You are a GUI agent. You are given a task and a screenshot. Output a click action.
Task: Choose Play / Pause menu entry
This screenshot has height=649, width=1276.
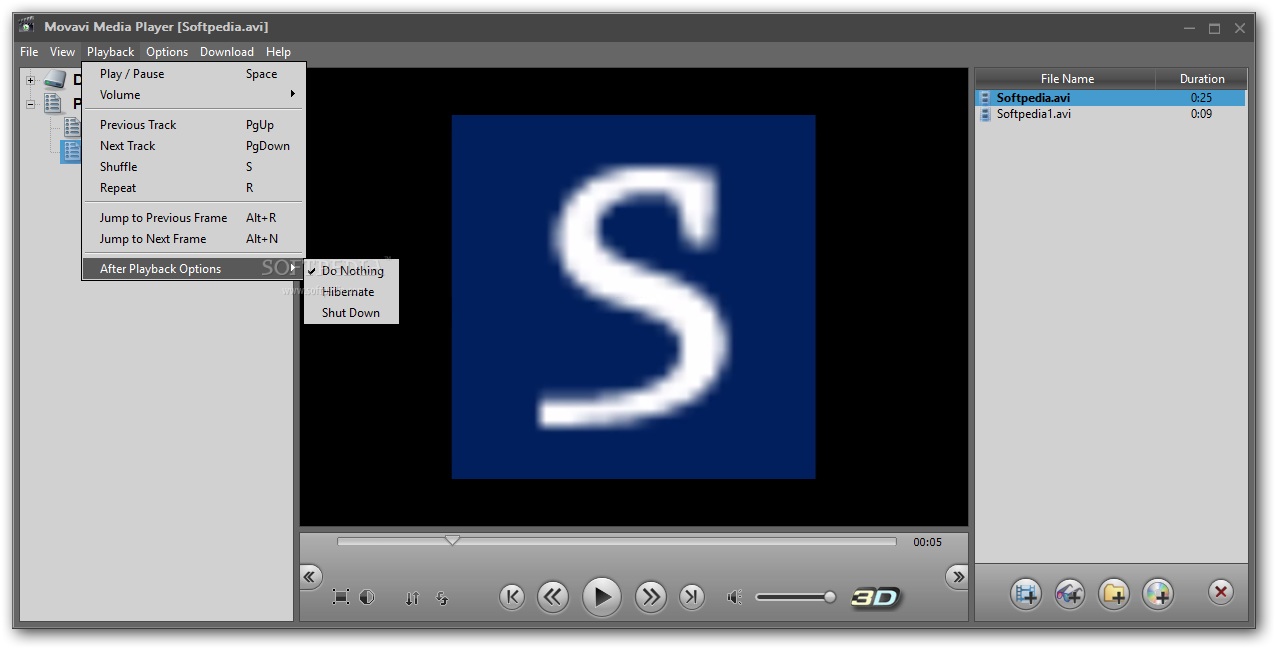pos(194,74)
